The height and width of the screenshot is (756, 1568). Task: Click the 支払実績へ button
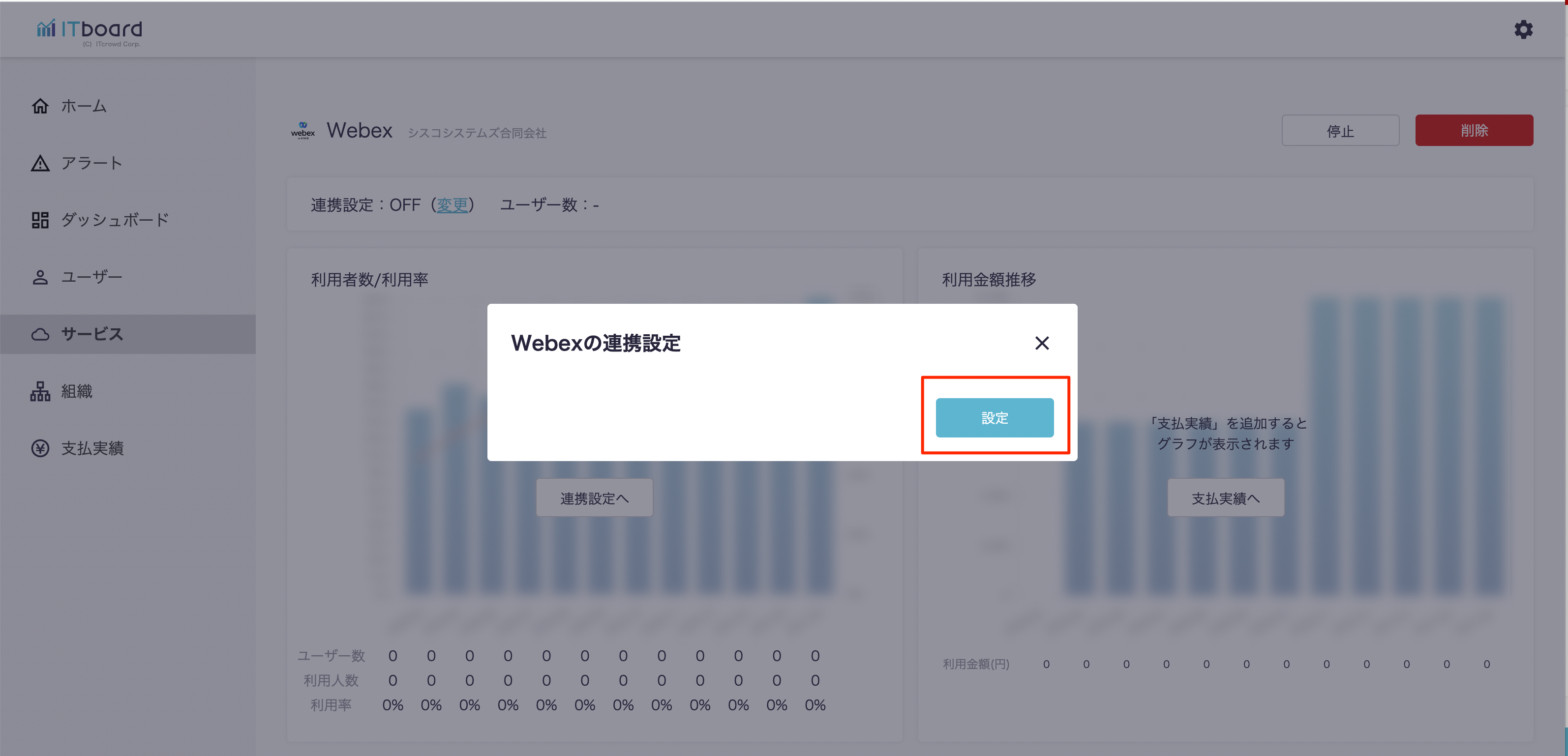1225,498
